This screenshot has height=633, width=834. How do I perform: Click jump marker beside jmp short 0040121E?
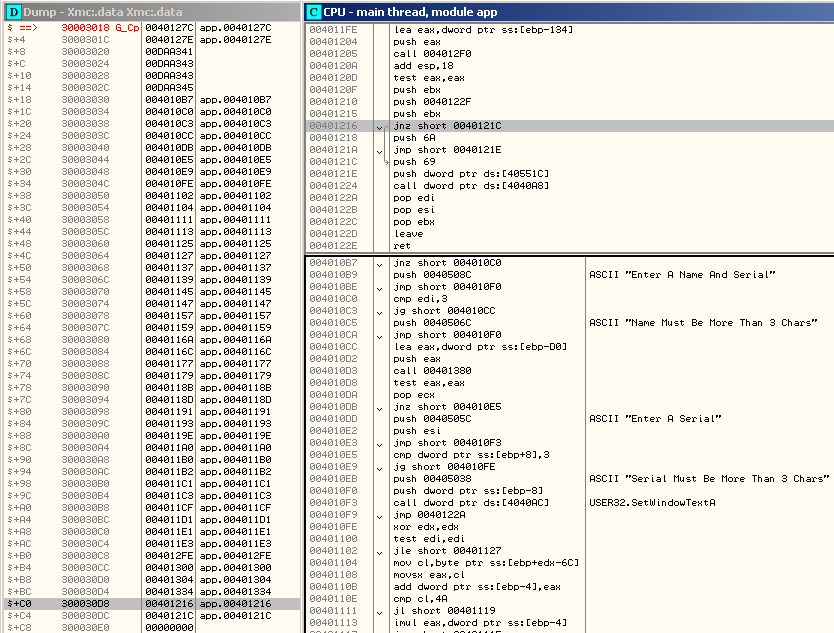click(379, 149)
